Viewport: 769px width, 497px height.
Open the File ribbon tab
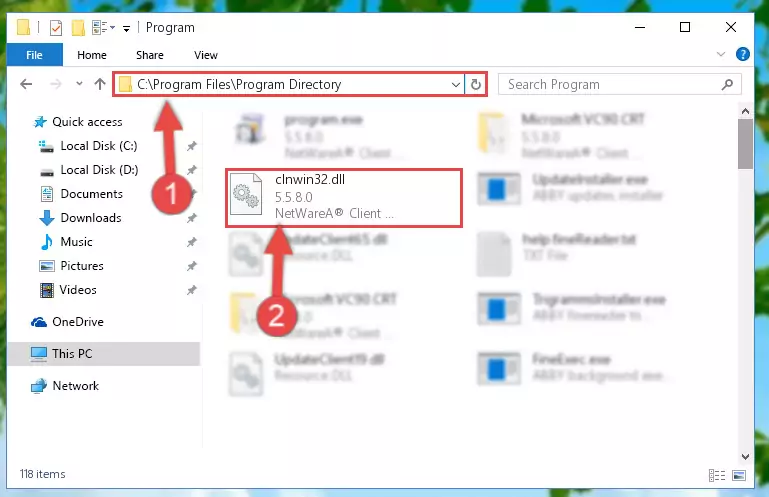[34, 55]
